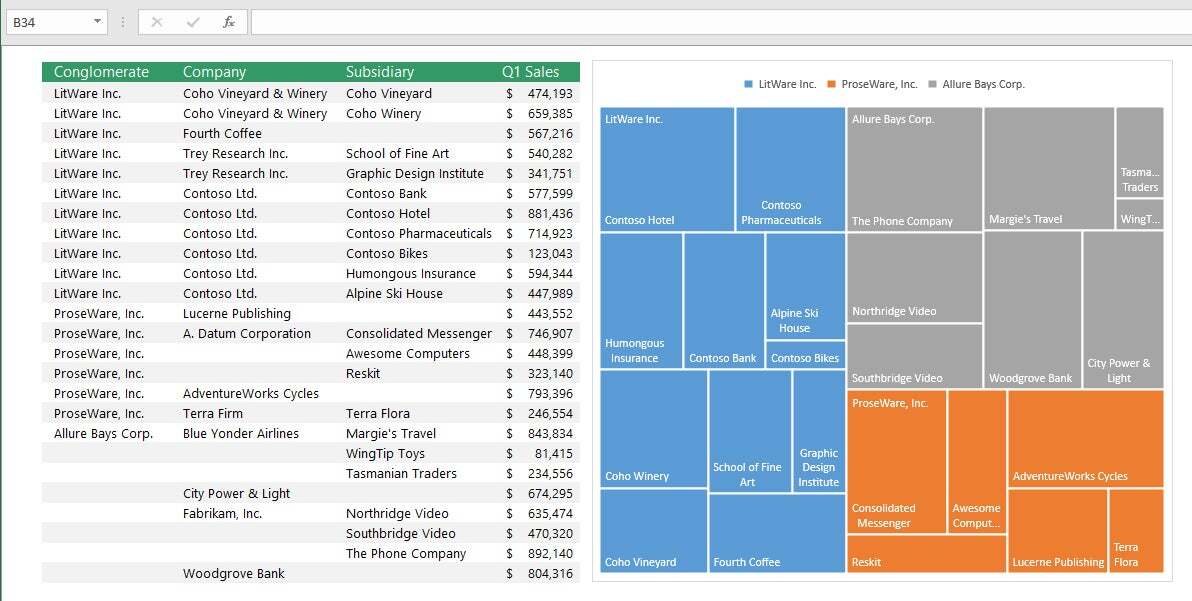Image resolution: width=1192 pixels, height=601 pixels.
Task: Click the Subsidiary column header
Action: 379,72
